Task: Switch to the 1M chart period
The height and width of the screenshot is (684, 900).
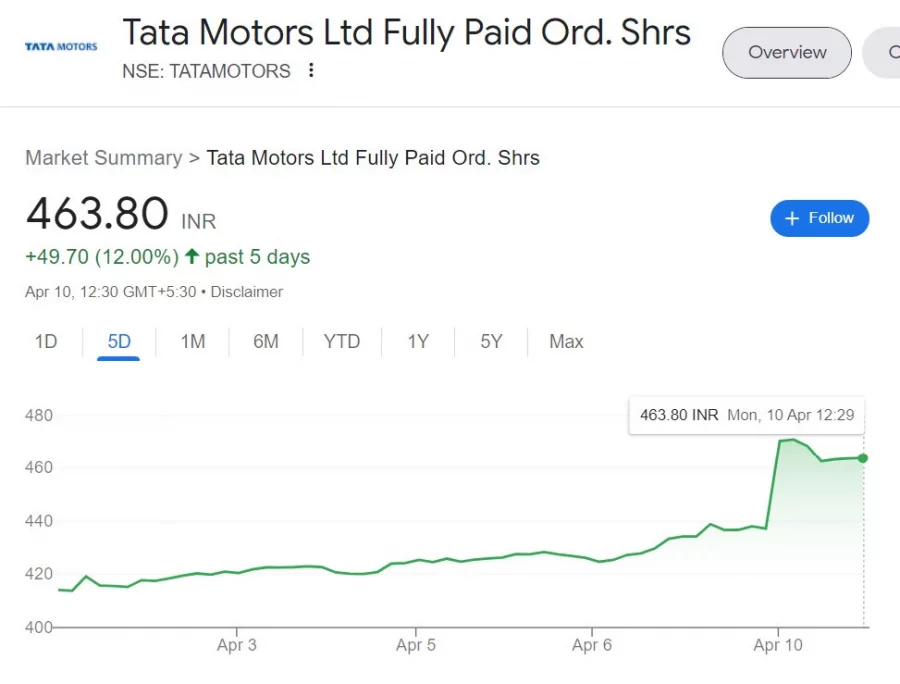Action: pos(192,341)
